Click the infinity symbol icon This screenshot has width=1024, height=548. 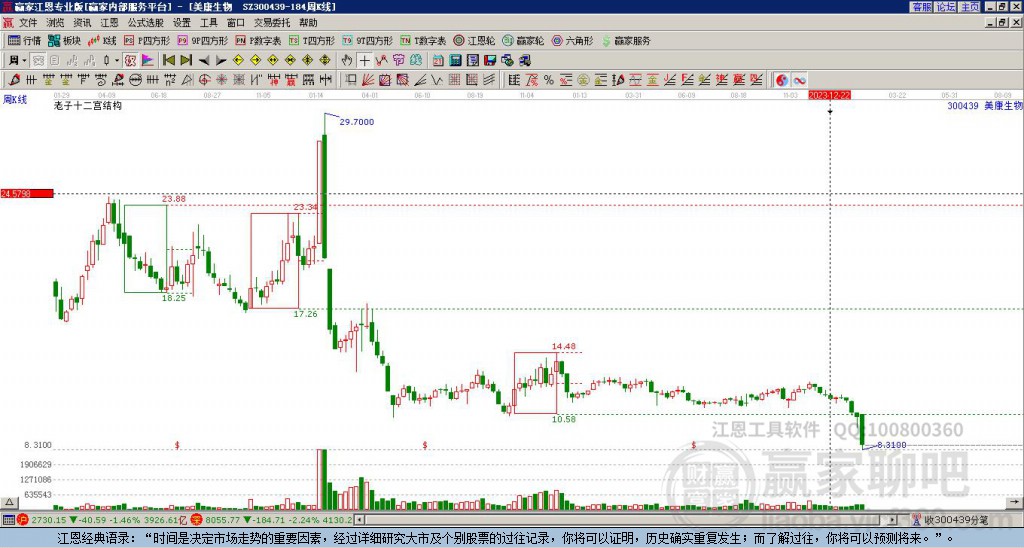pos(799,80)
